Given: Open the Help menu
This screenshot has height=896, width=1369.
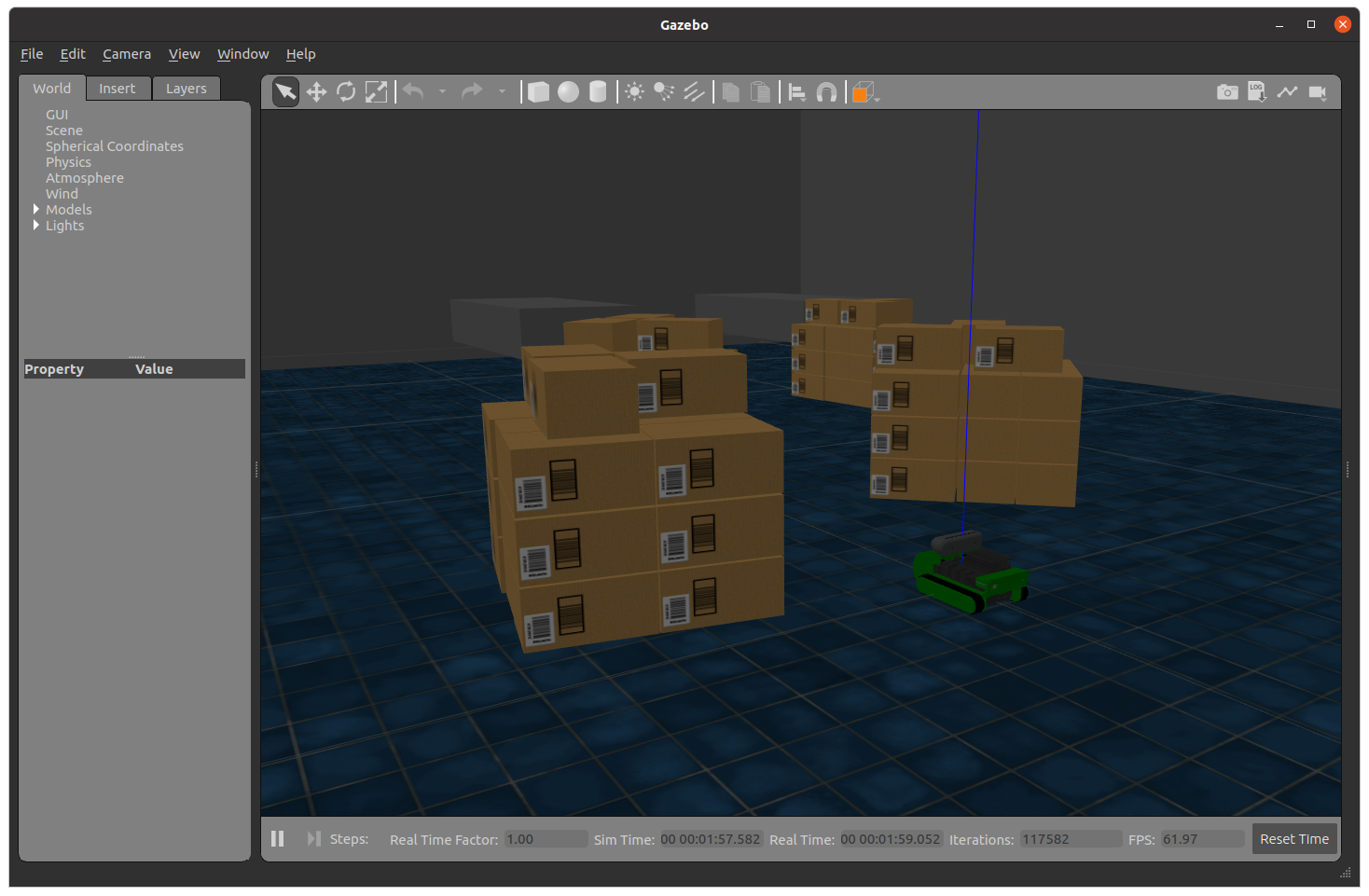Looking at the screenshot, I should [x=300, y=54].
